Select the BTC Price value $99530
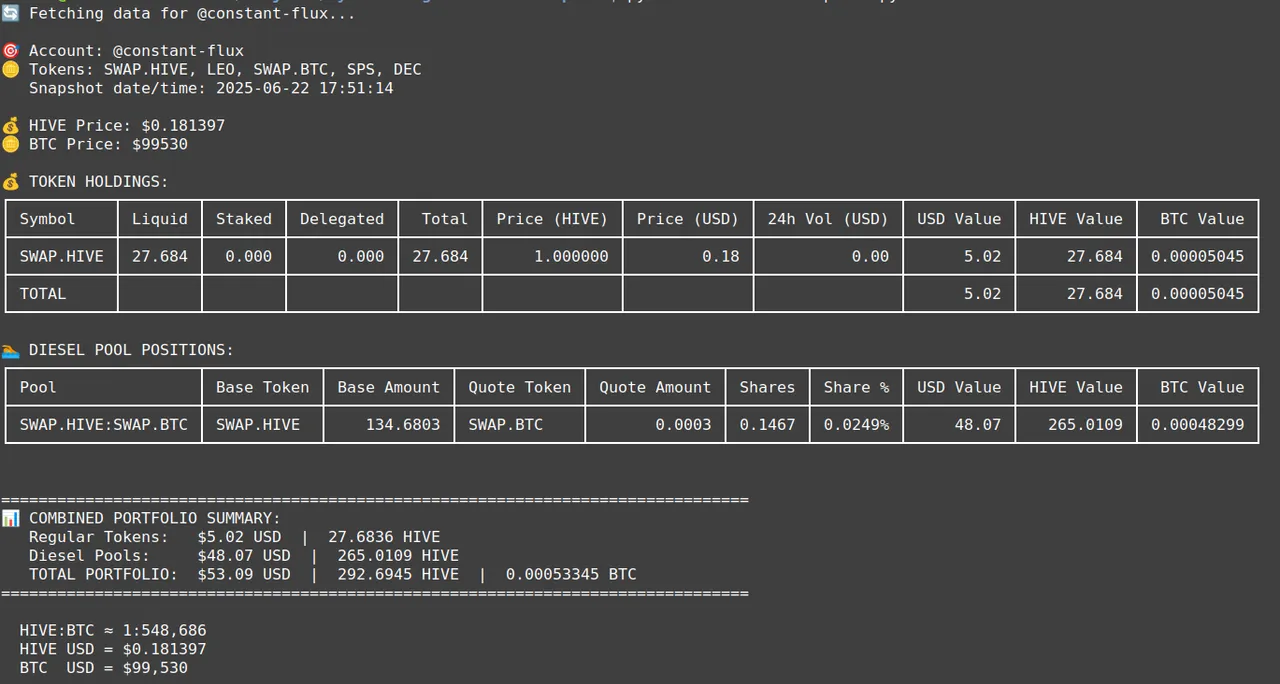The height and width of the screenshot is (684, 1280). tap(160, 144)
